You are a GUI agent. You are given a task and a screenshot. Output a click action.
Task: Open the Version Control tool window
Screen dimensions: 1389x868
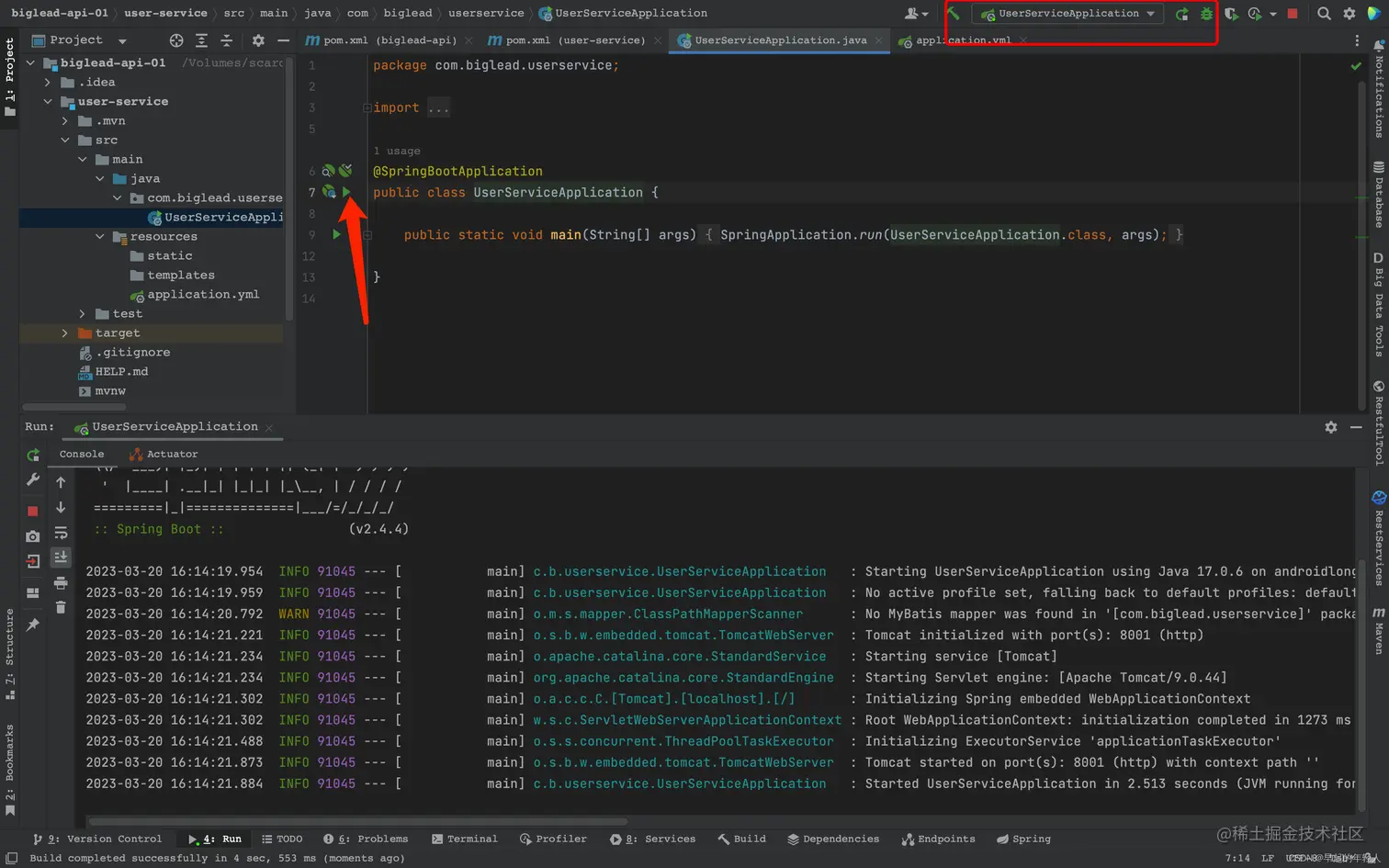(x=97, y=839)
